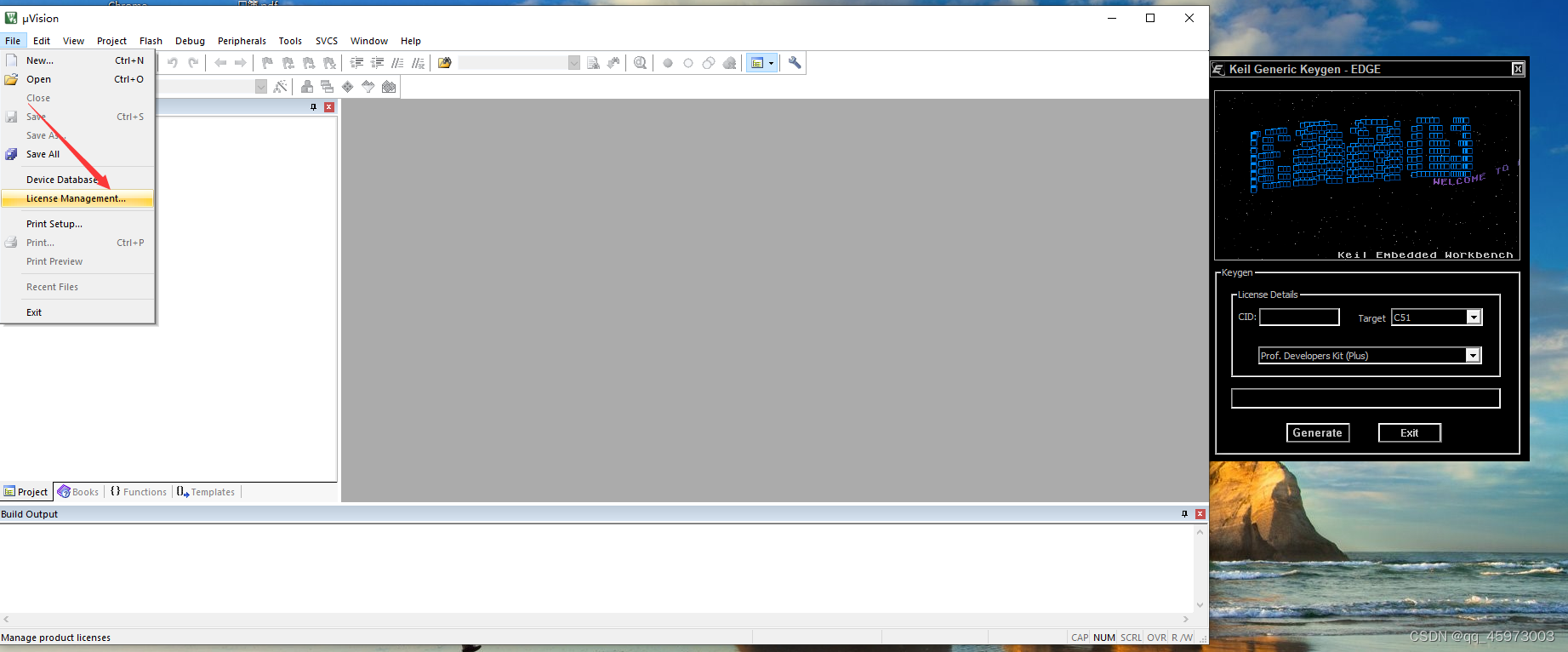Click the Undo toolbar icon

click(173, 63)
